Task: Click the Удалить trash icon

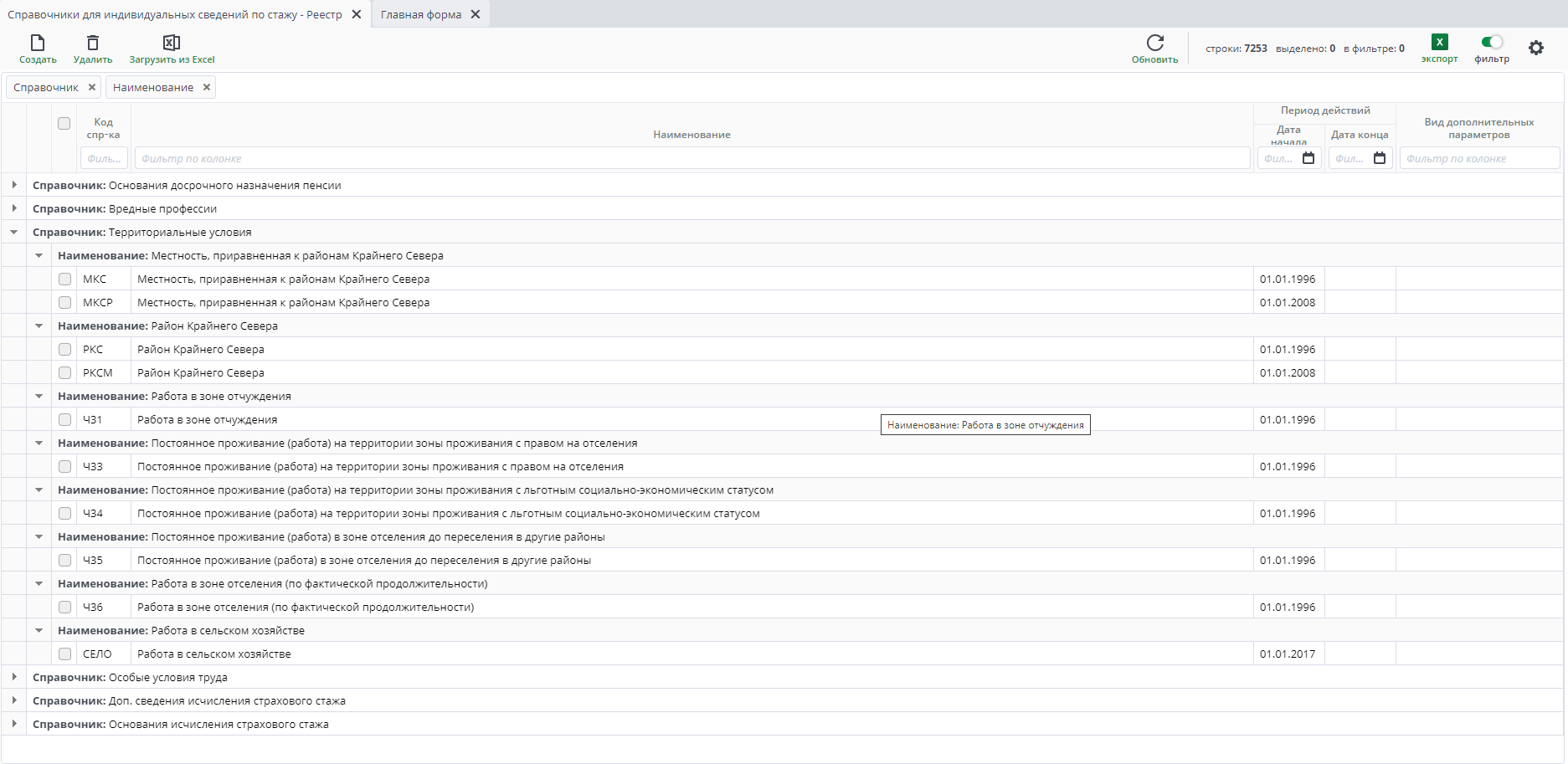Action: coord(93,43)
